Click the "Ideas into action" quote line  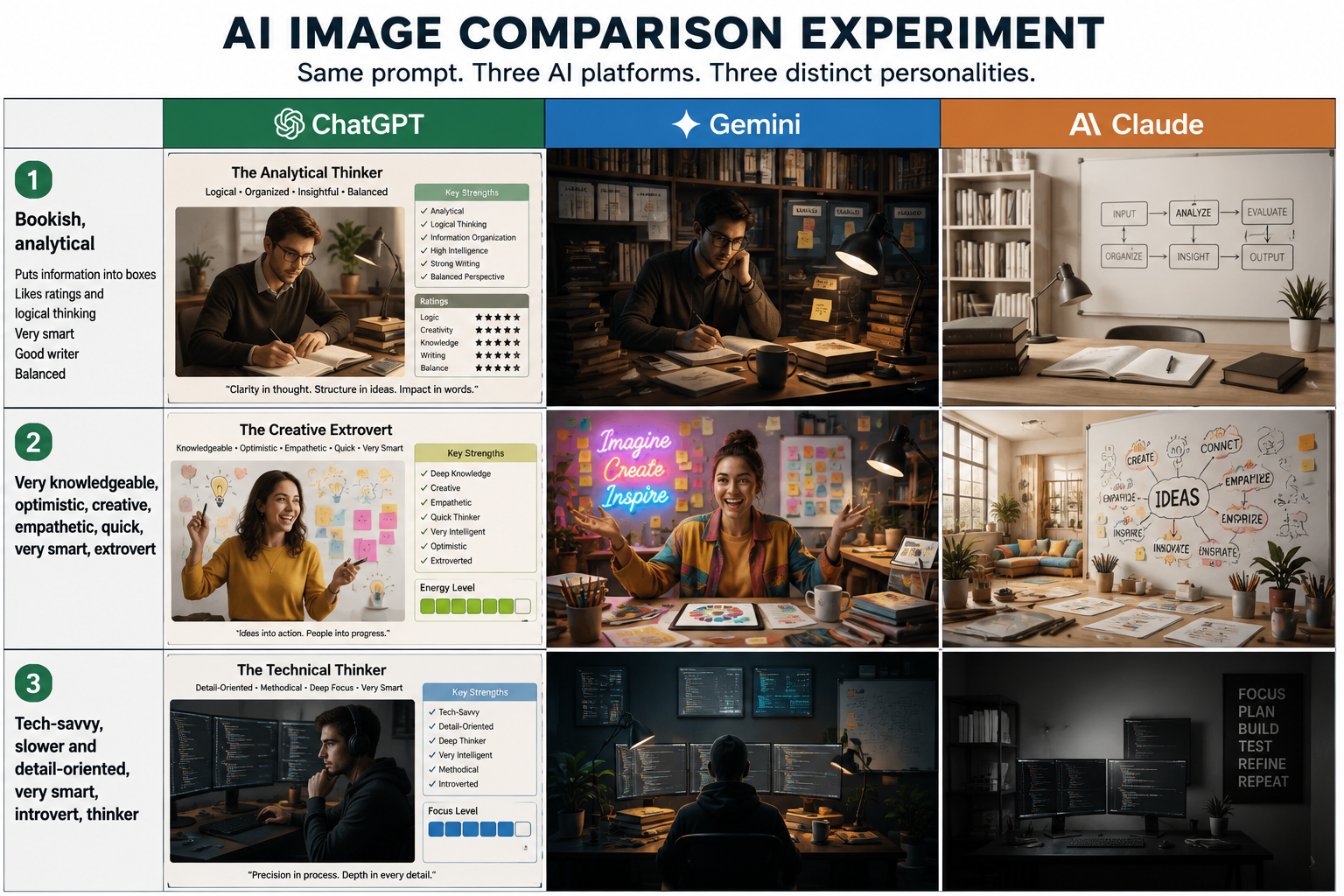(312, 633)
